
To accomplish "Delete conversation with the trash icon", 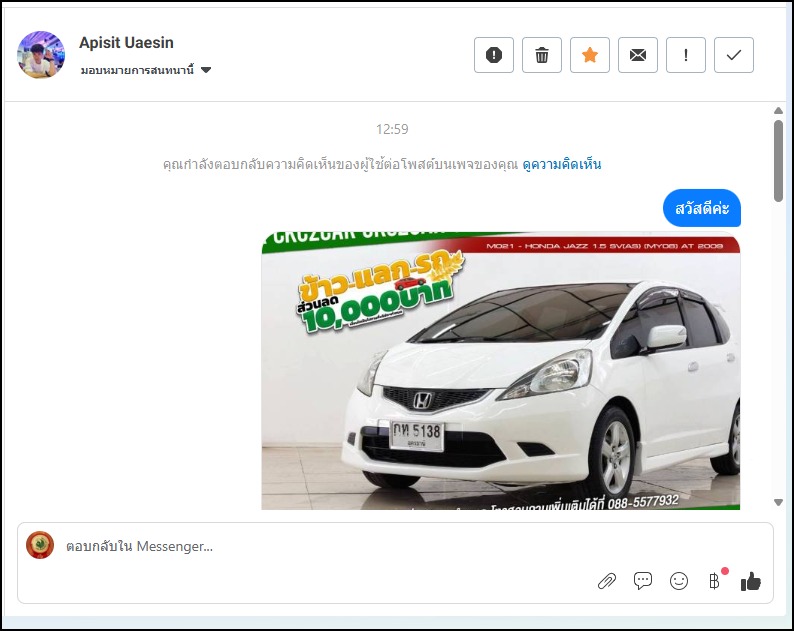I will pyautogui.click(x=542, y=55).
